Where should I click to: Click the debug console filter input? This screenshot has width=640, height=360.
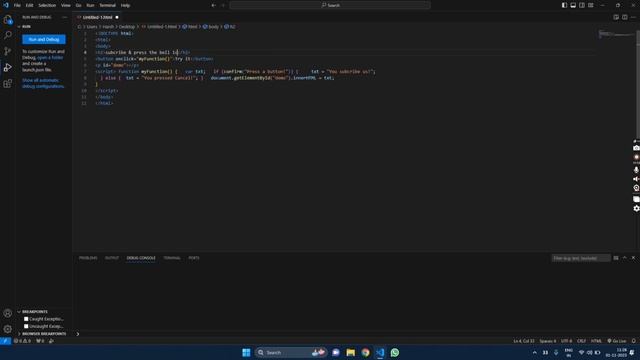click(x=581, y=258)
